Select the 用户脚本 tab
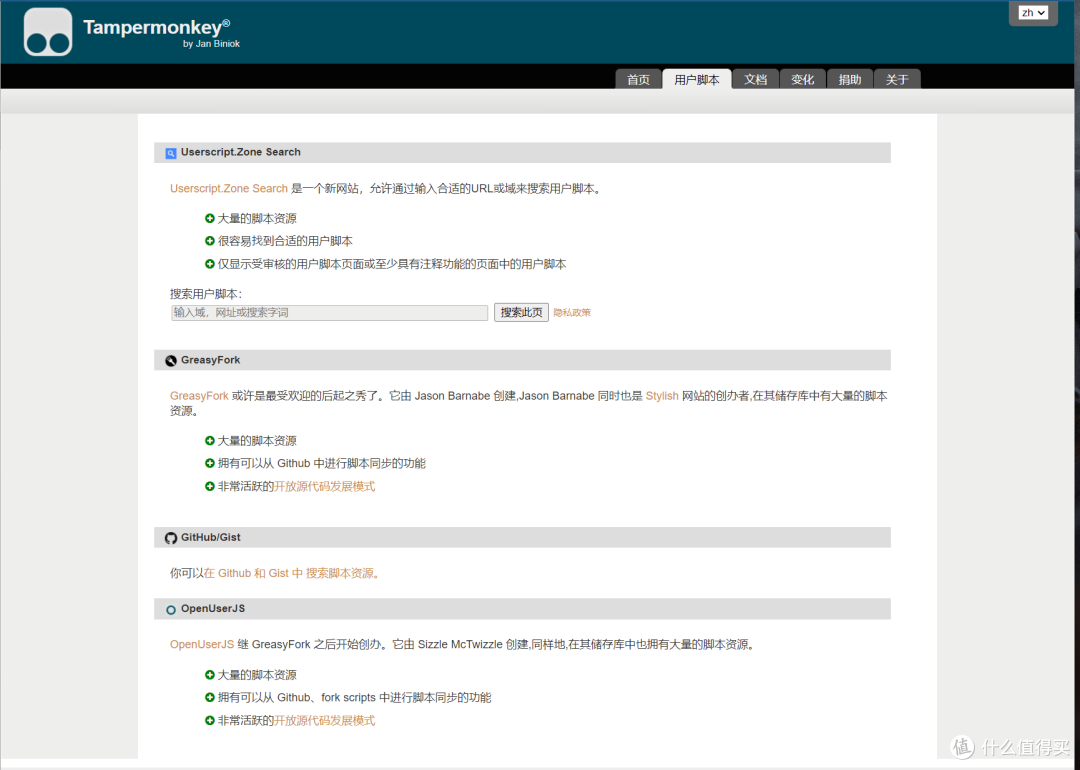 click(696, 80)
